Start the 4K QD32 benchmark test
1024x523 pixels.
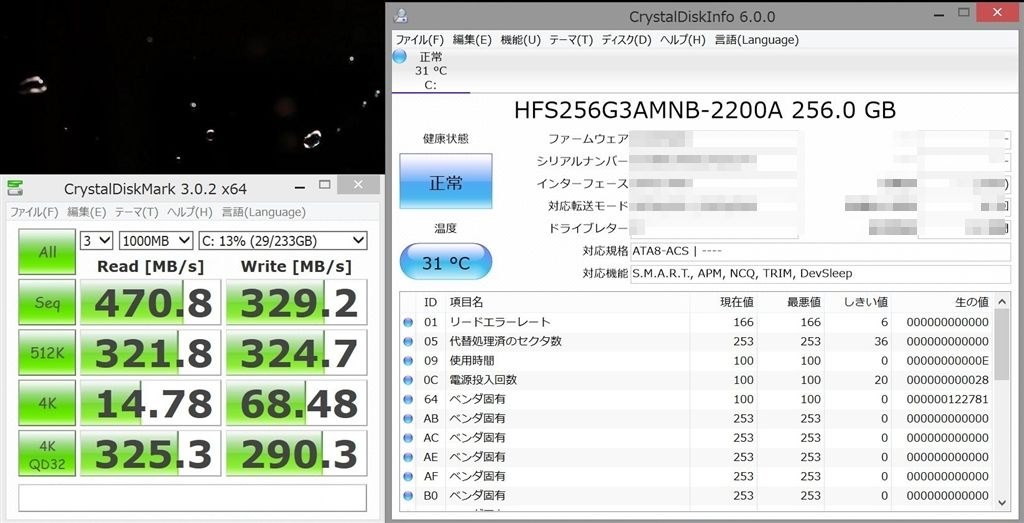[x=46, y=452]
